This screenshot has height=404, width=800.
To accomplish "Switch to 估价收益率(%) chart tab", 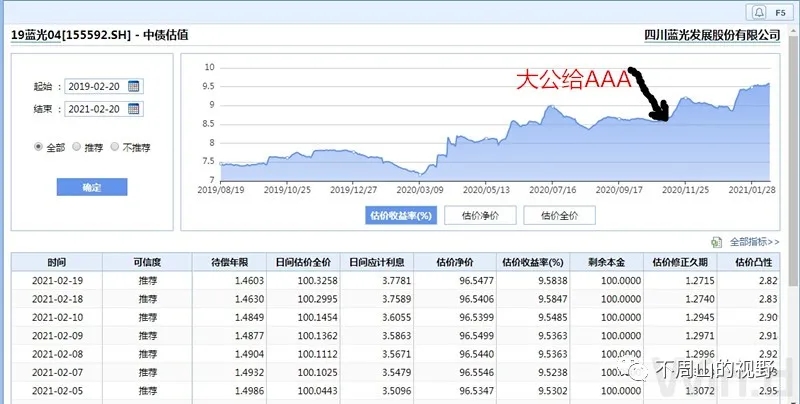I will (x=401, y=215).
